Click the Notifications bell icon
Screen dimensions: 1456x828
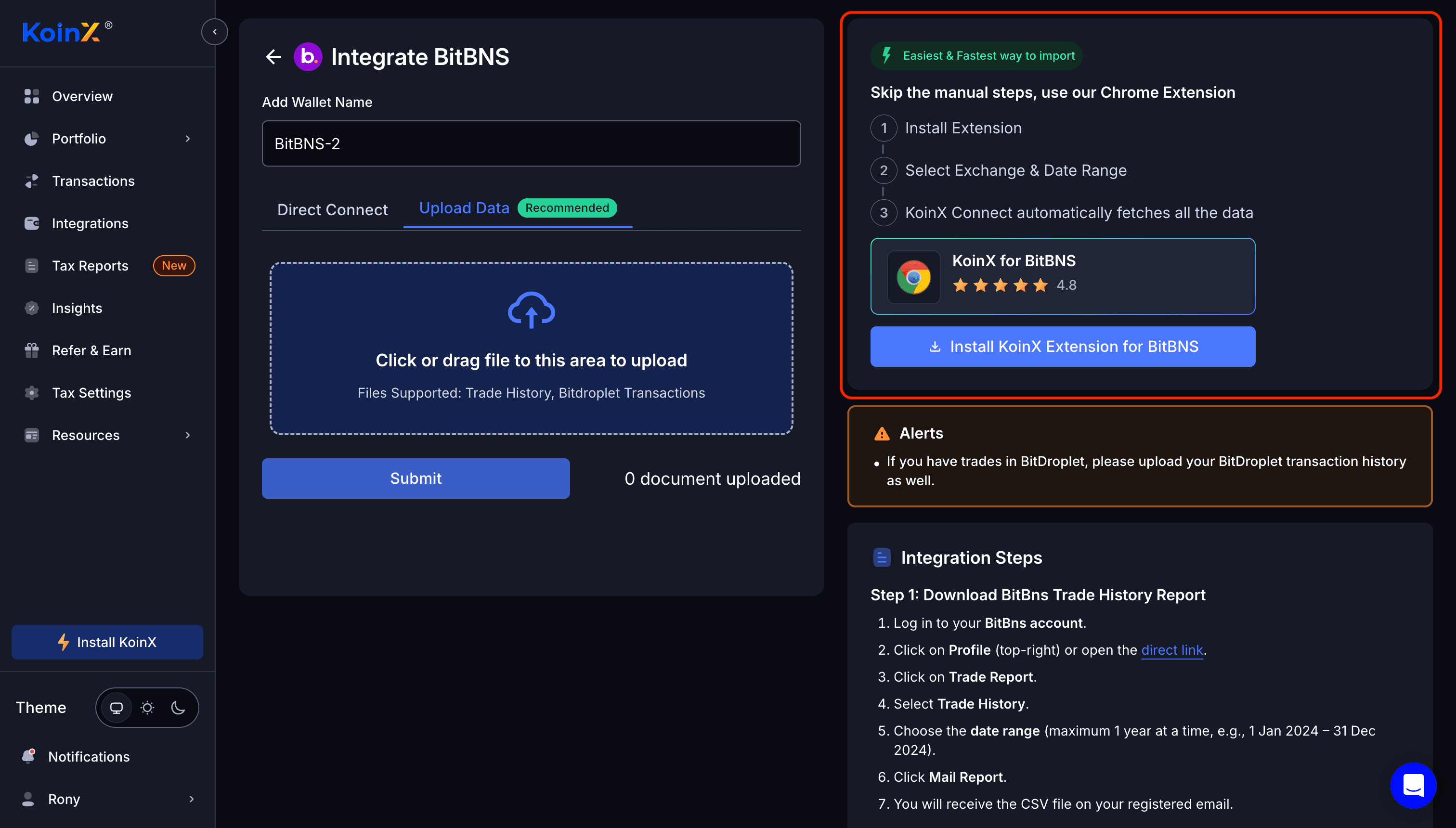[x=28, y=756]
